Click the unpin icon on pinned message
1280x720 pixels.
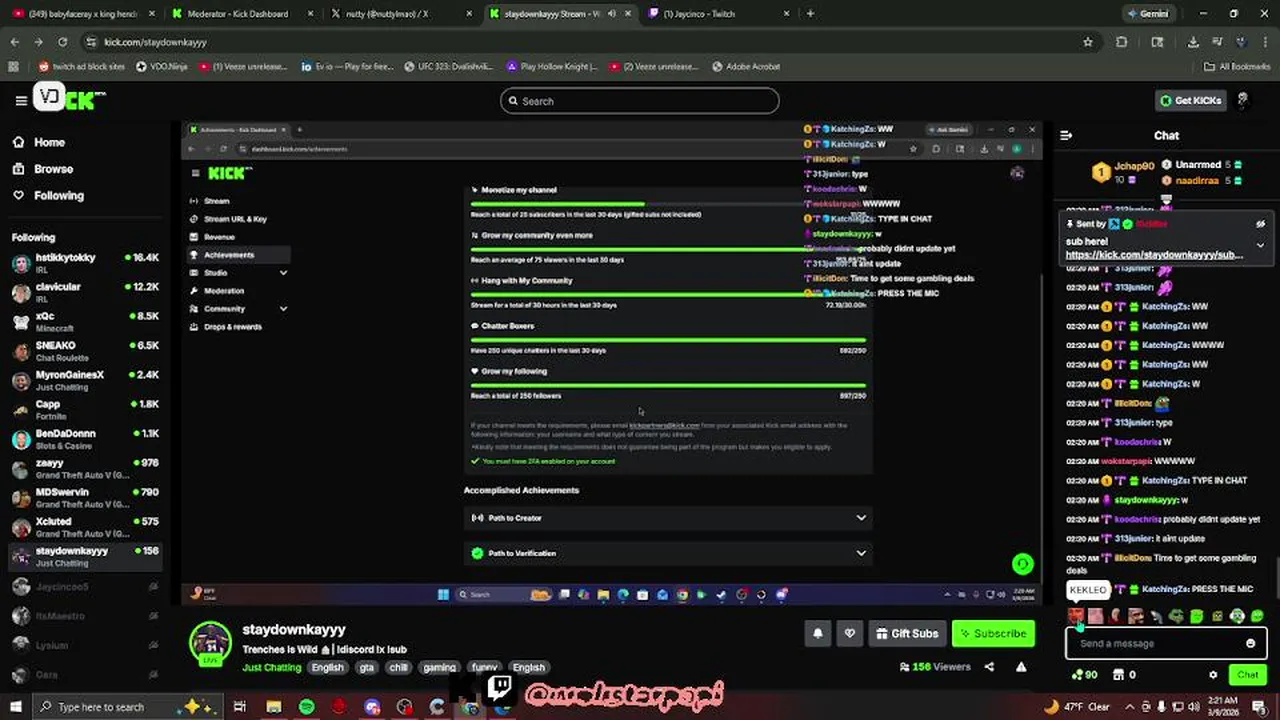(1260, 224)
